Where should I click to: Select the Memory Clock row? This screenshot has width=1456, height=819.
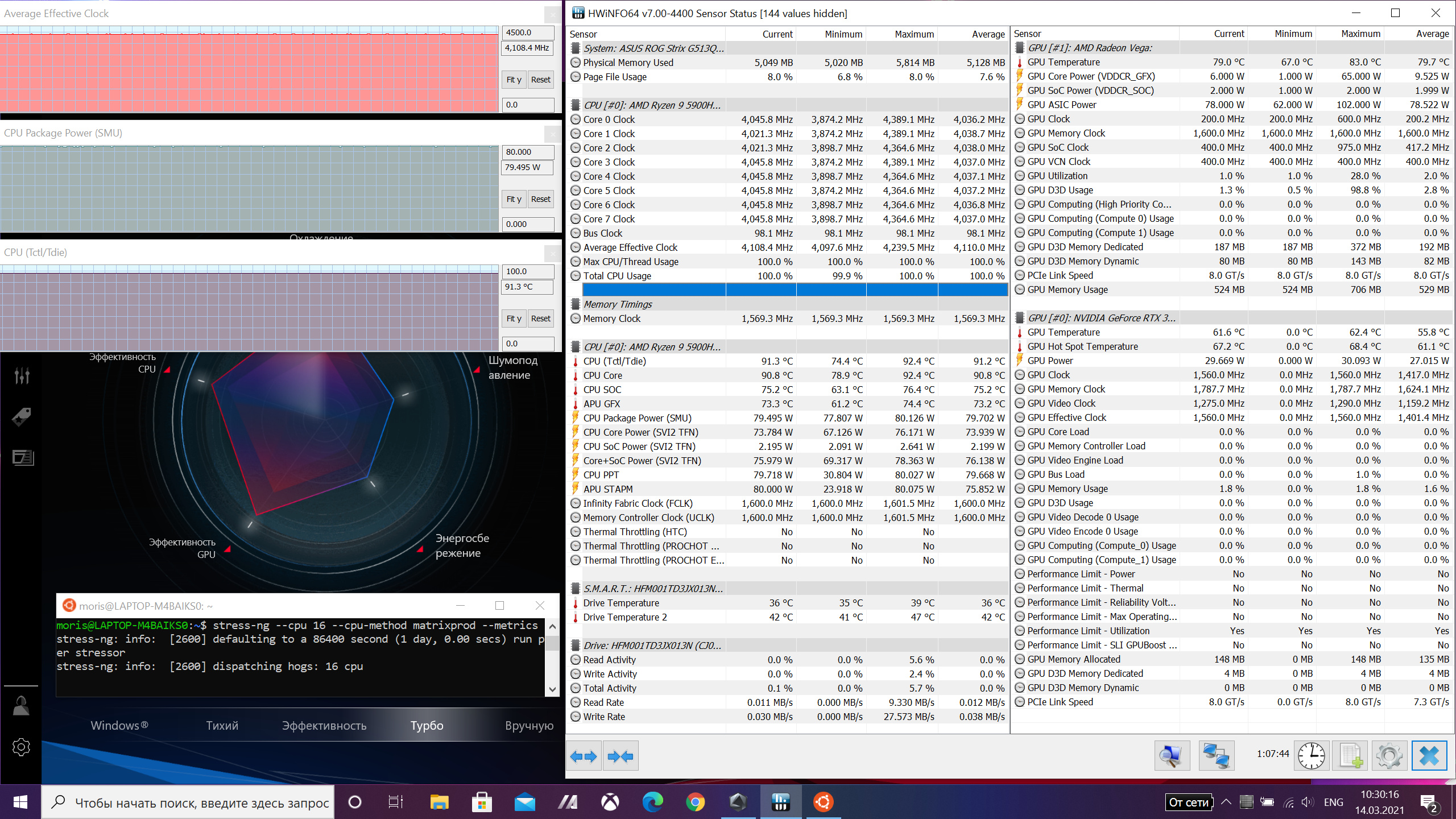[788, 318]
